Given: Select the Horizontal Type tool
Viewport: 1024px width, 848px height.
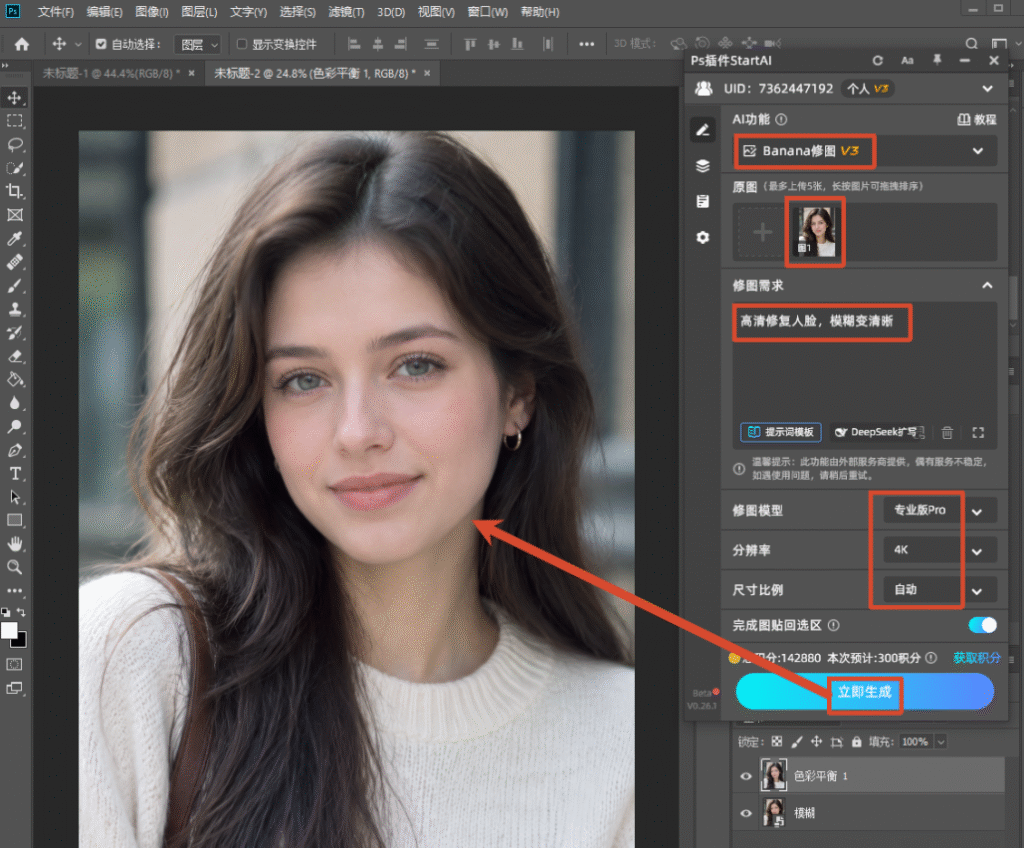Looking at the screenshot, I should tap(15, 474).
